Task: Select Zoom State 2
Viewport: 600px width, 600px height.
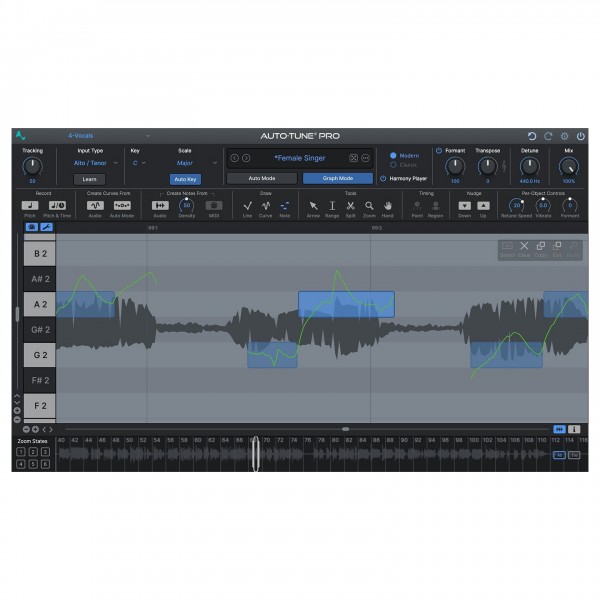Action: 33,452
